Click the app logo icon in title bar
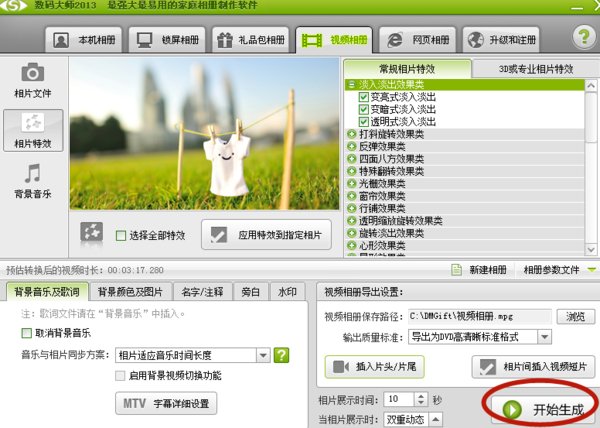This screenshot has width=600, height=428. (13, 5)
